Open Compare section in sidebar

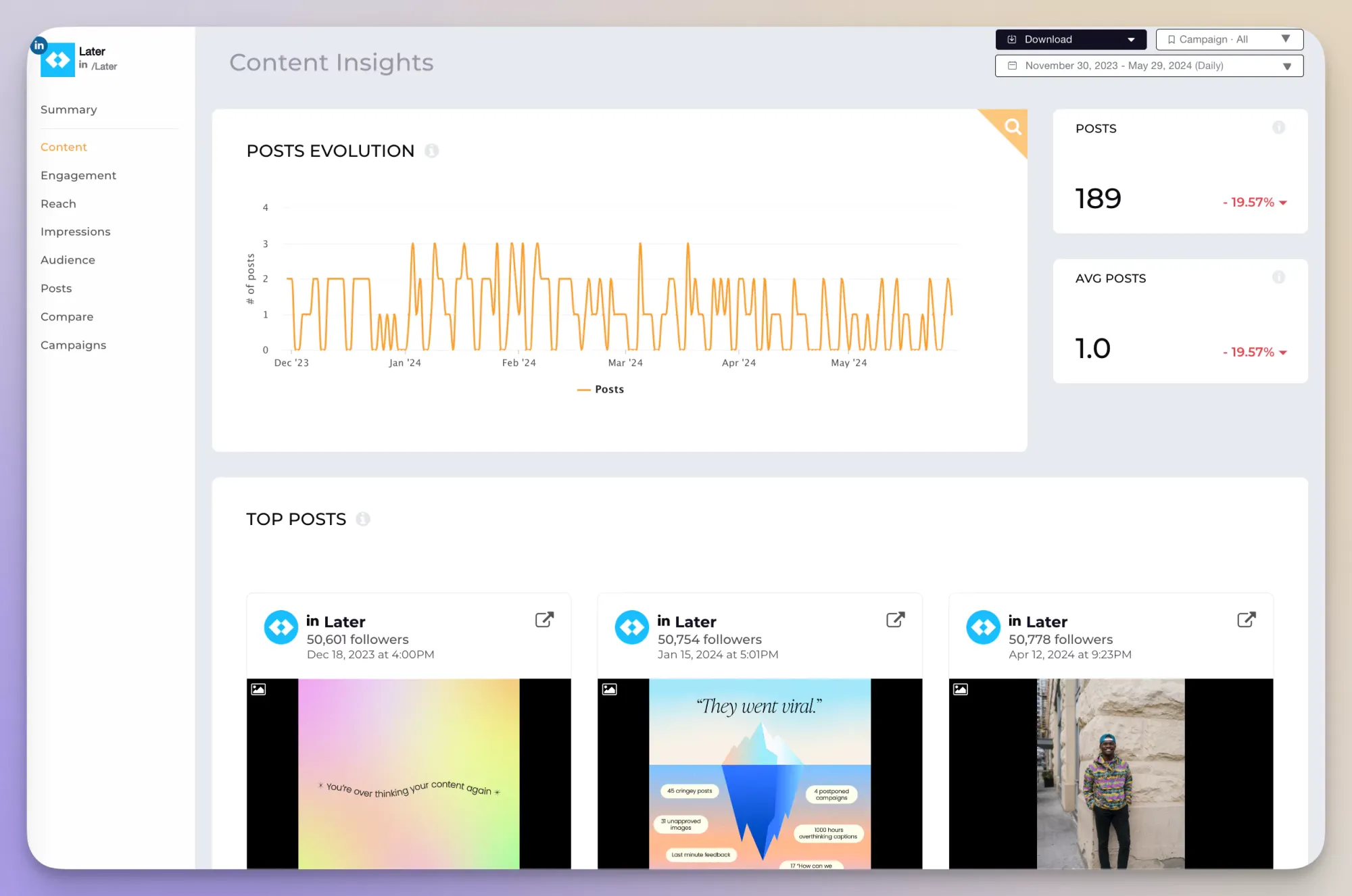click(x=67, y=317)
